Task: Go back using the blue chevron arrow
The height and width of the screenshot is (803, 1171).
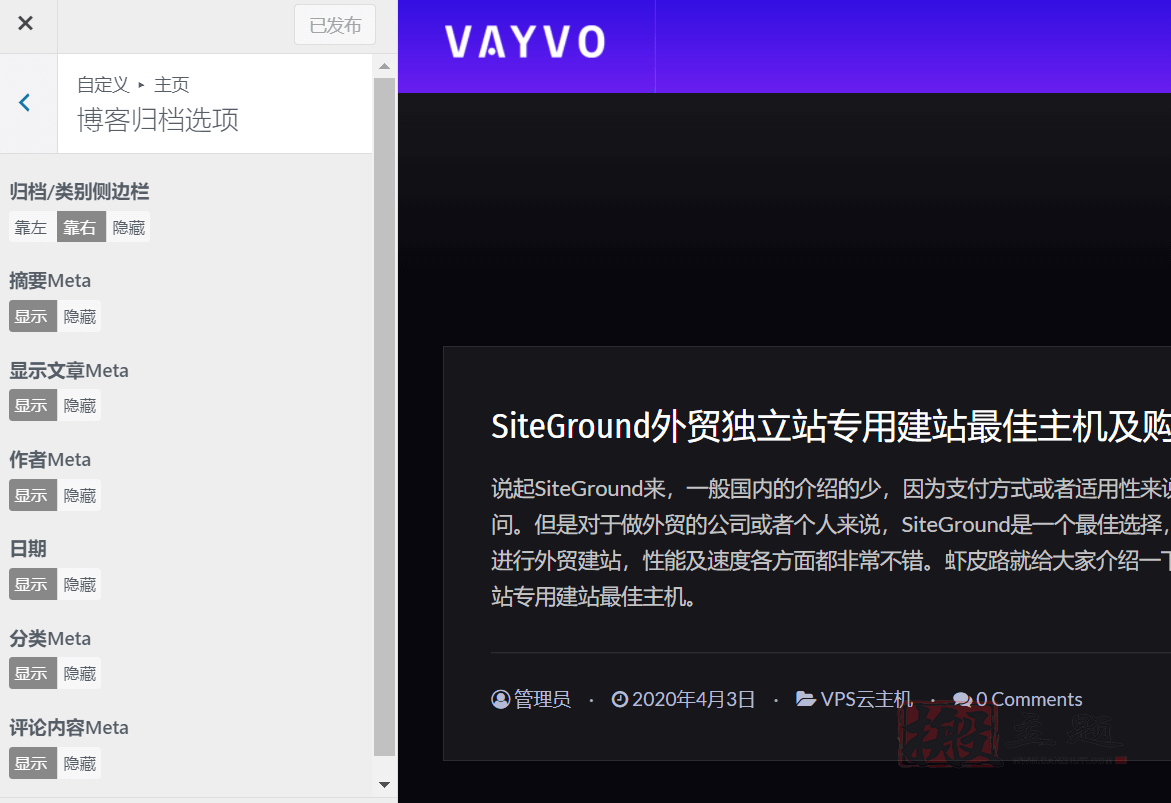Action: pos(25,103)
